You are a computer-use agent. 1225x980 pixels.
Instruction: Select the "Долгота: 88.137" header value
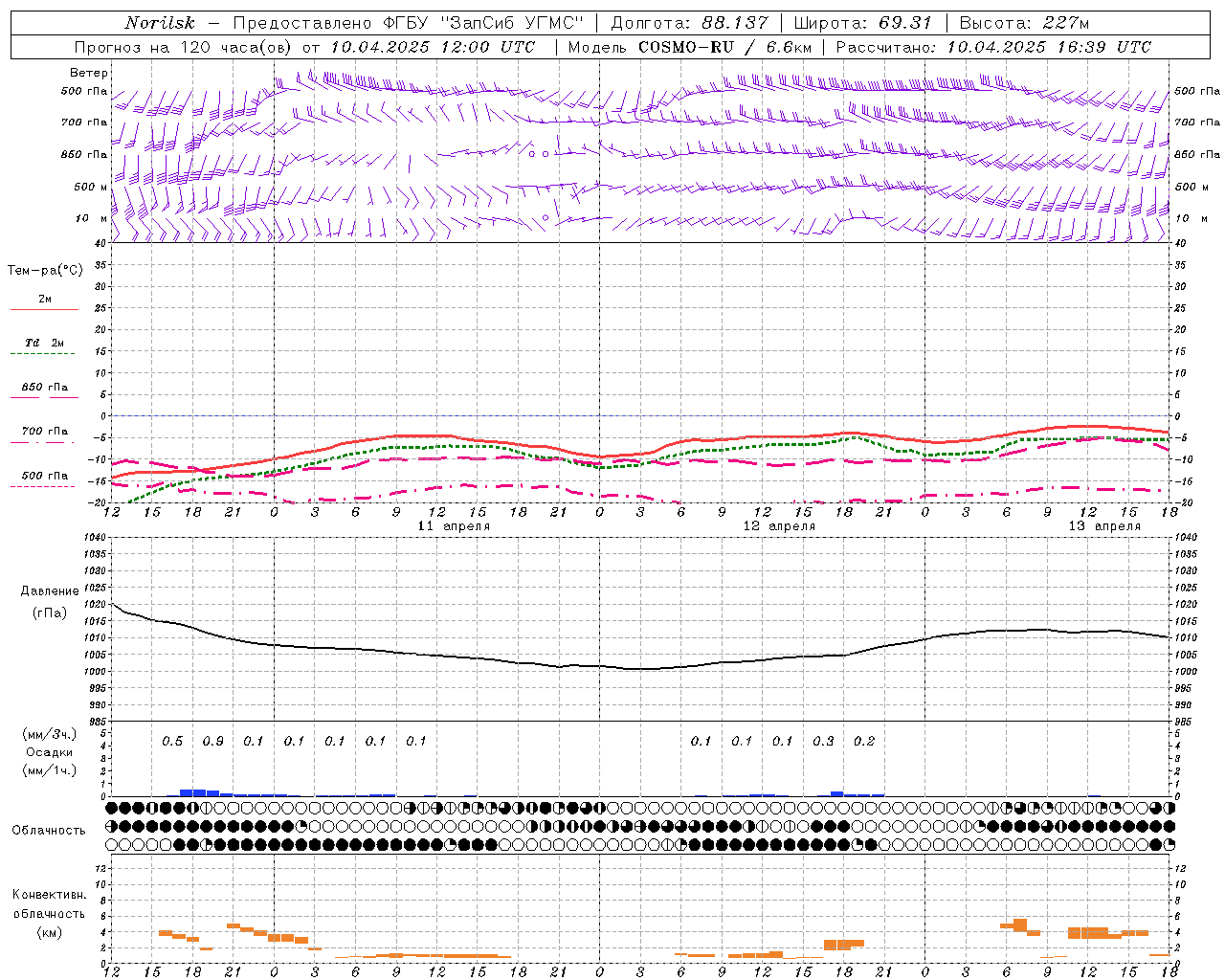click(x=689, y=23)
